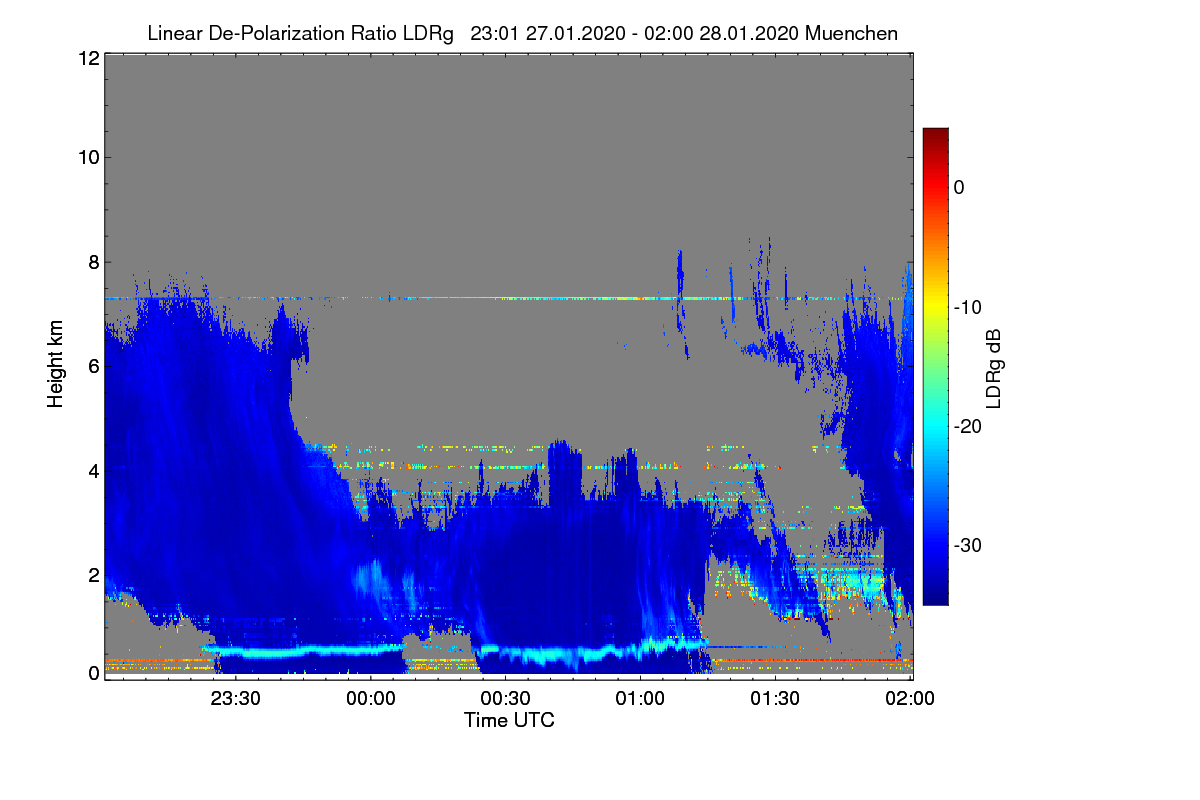
Task: Click the '-10' colorbar tick label
Action: pyautogui.click(x=969, y=307)
